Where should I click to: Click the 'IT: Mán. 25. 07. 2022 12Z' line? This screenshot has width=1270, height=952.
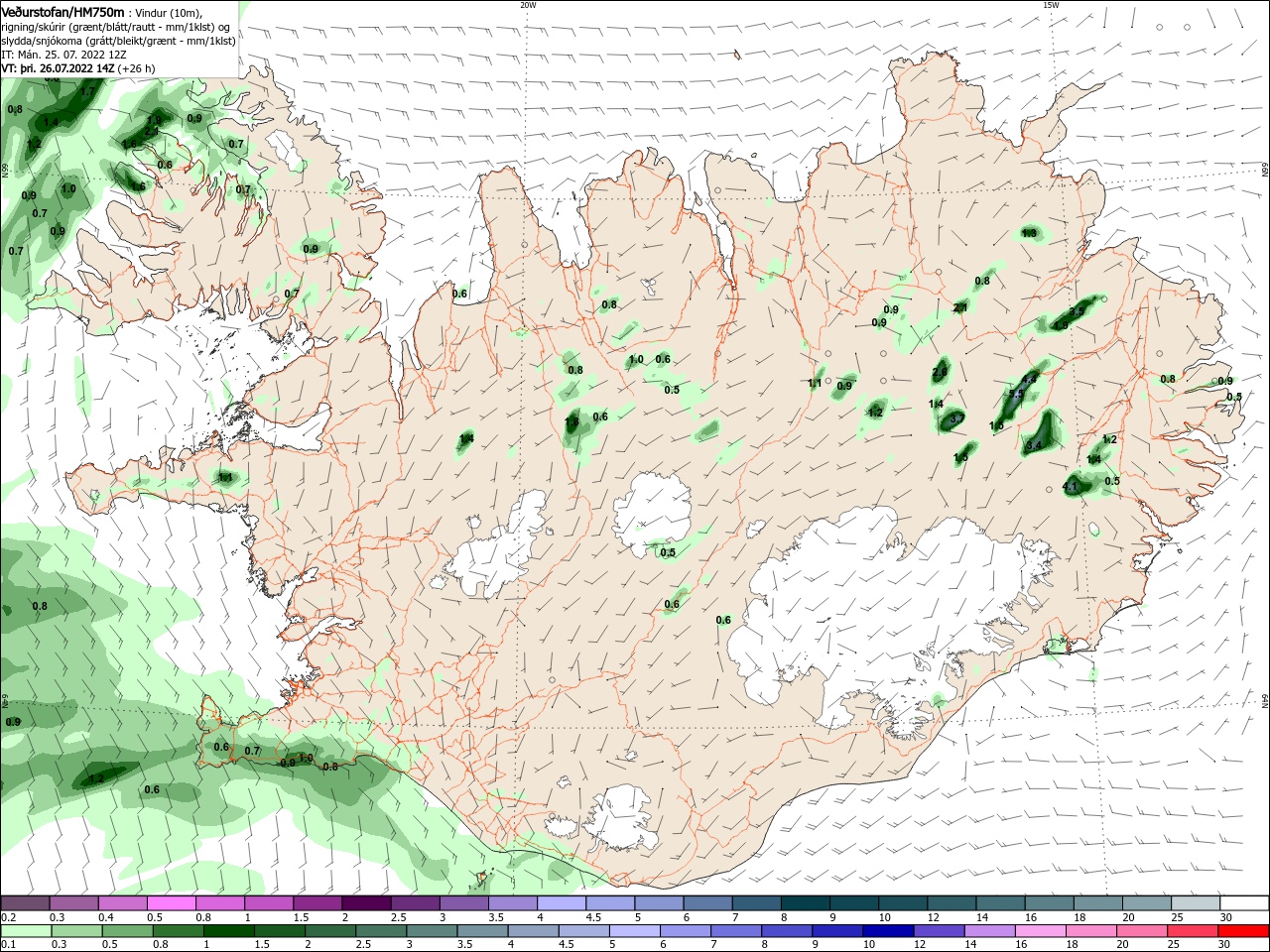pos(63,55)
